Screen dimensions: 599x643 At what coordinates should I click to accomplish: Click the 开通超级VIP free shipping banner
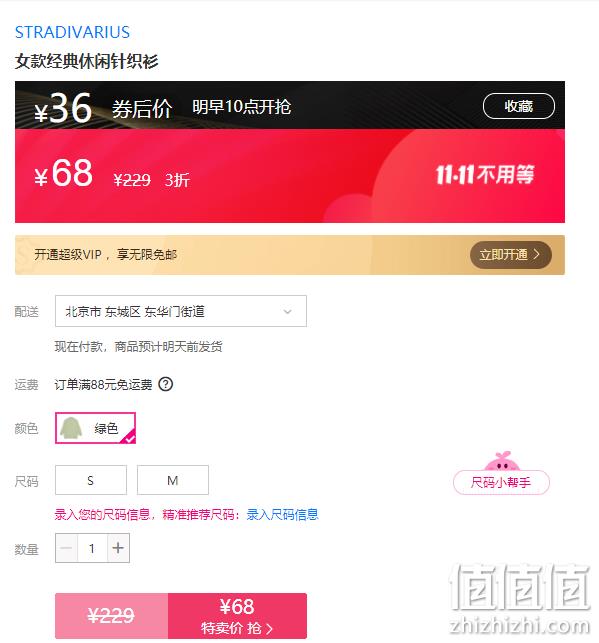[x=289, y=255]
